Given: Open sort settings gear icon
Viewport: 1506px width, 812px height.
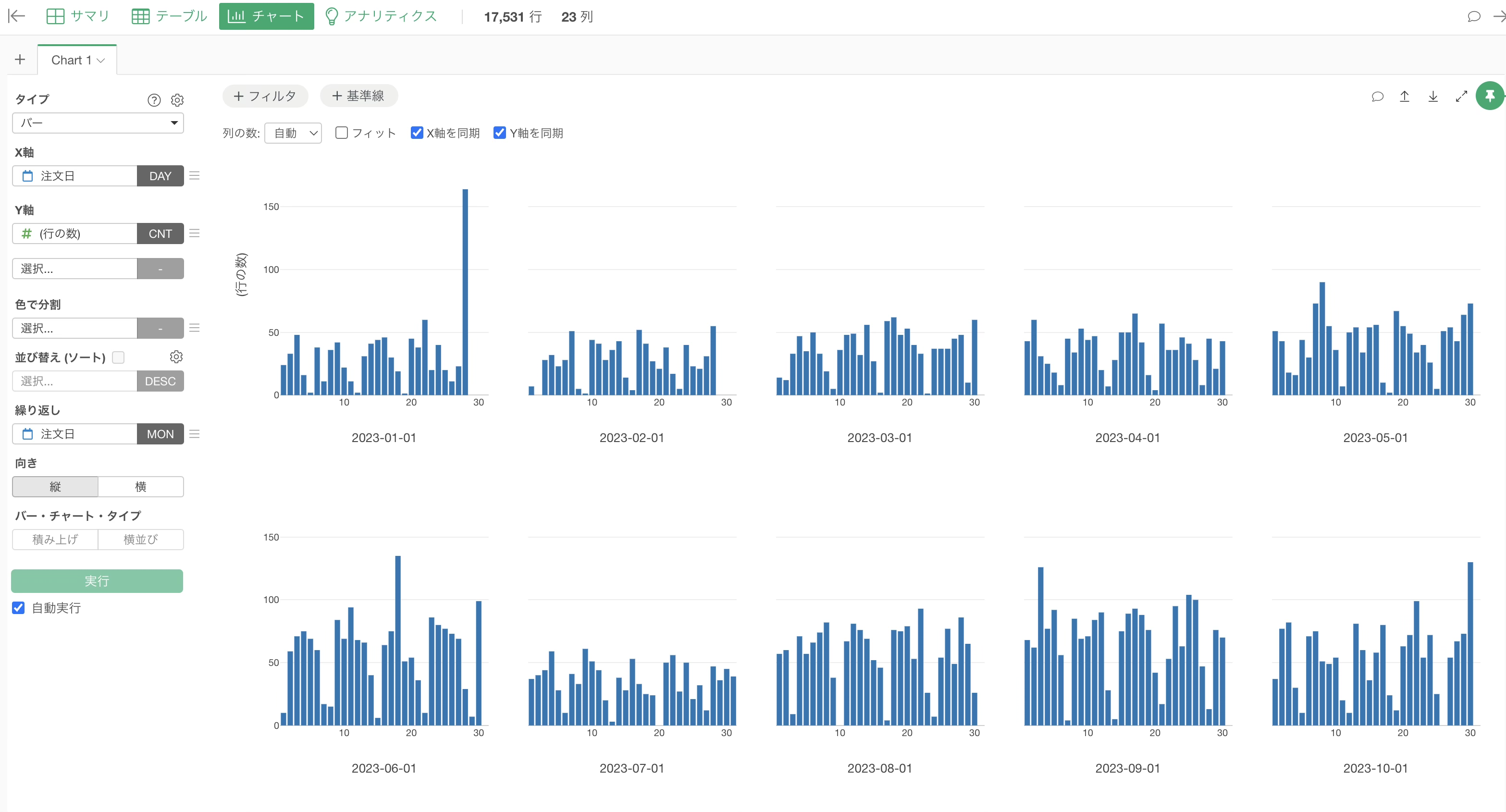Looking at the screenshot, I should coord(176,357).
